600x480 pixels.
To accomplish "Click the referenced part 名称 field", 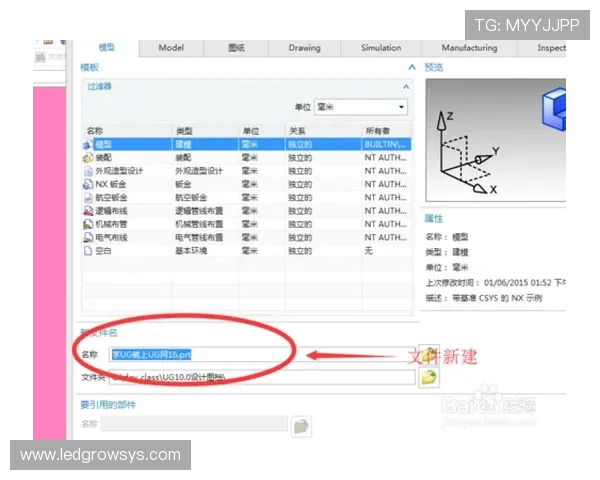I will 194,424.
